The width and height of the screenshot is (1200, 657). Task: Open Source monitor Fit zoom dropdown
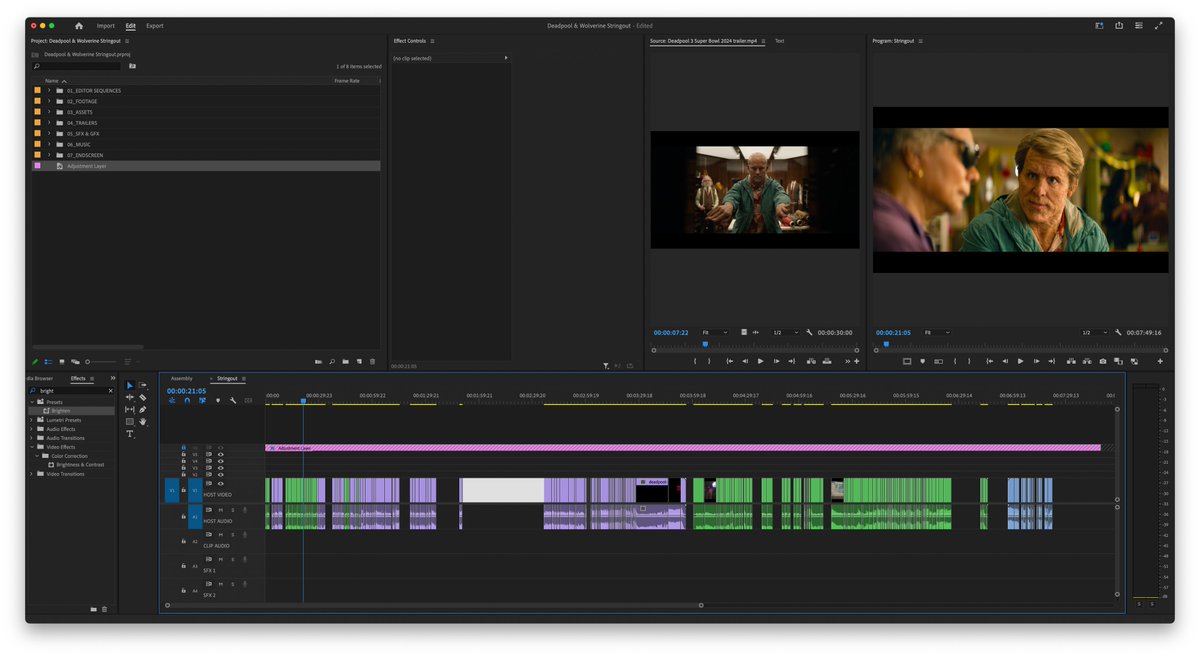[714, 332]
